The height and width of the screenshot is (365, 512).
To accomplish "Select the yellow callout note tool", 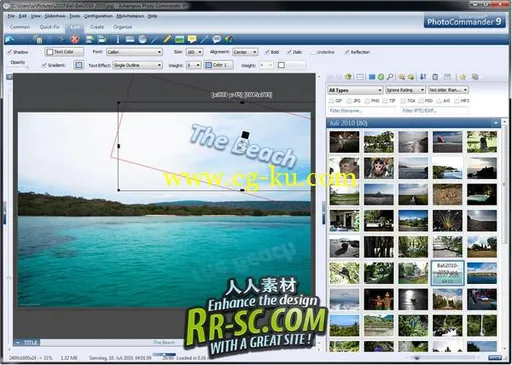I will click(192, 39).
